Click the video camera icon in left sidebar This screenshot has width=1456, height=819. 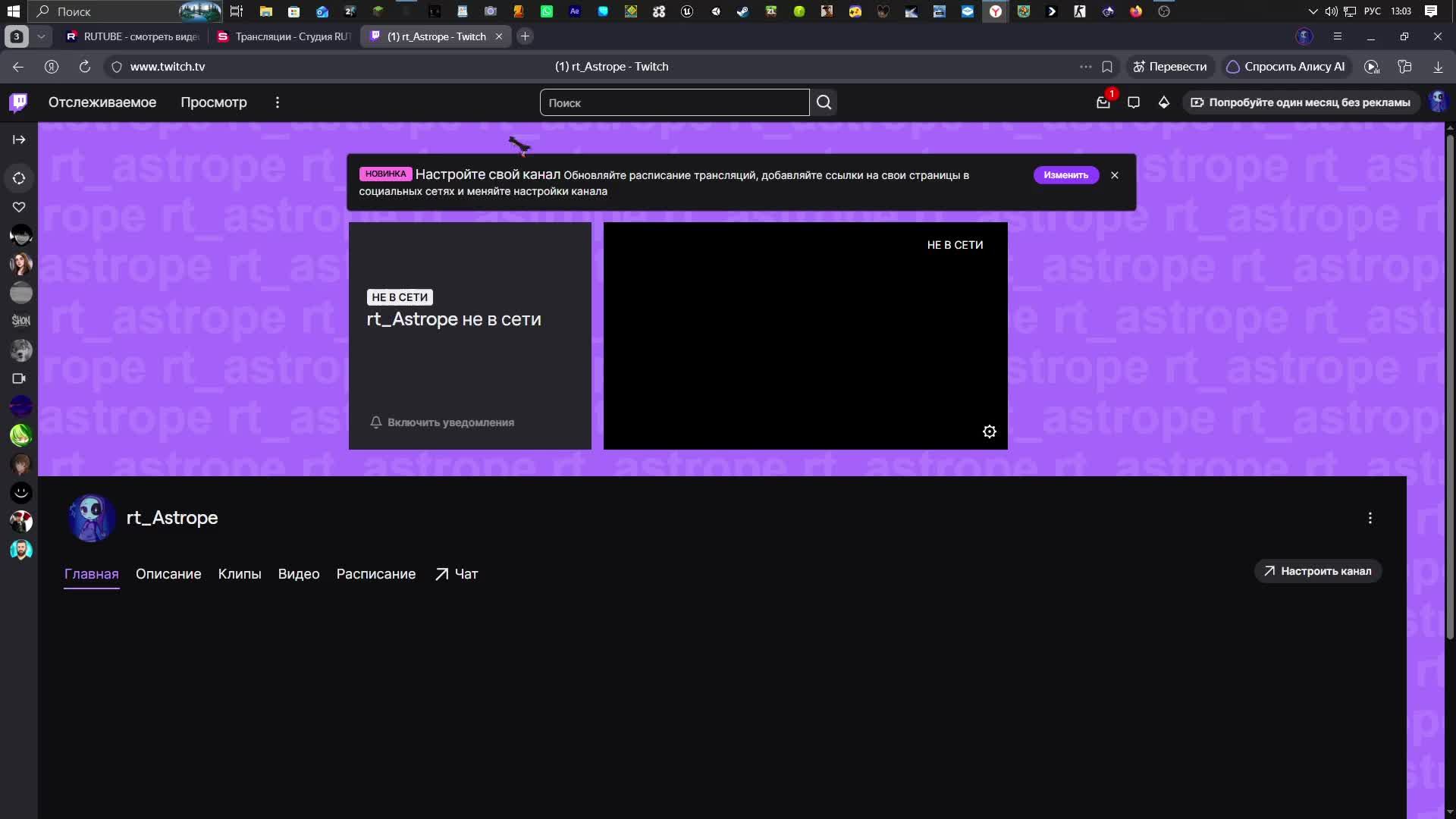coord(20,378)
